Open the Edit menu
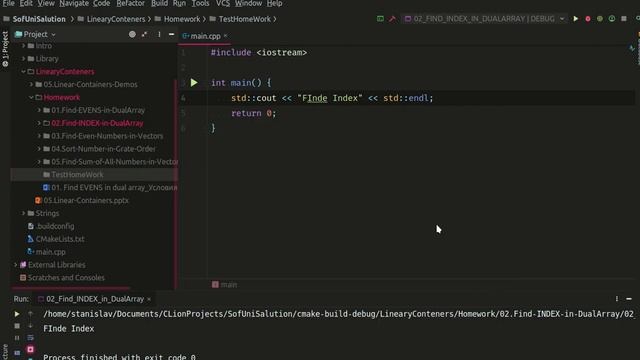Image resolution: width=640 pixels, height=360 pixels. (26, 3)
